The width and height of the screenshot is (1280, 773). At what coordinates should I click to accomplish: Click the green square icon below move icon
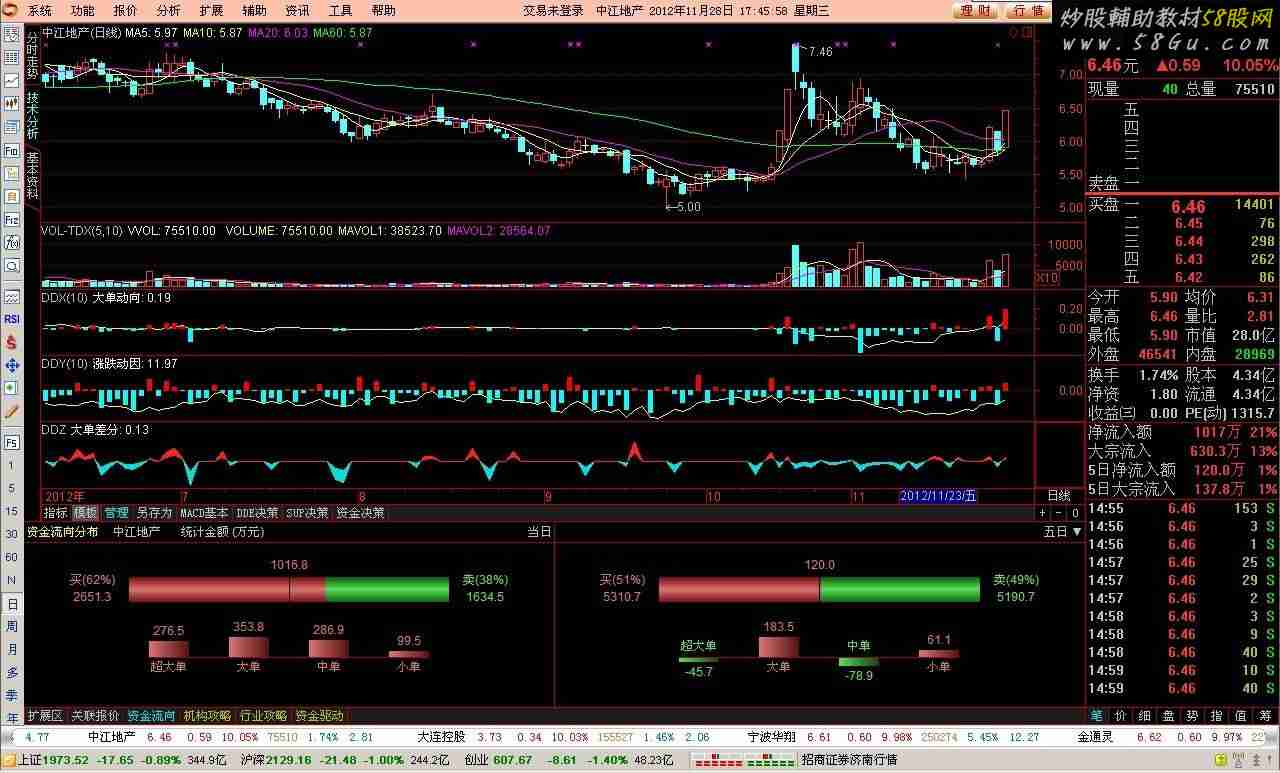[12, 386]
